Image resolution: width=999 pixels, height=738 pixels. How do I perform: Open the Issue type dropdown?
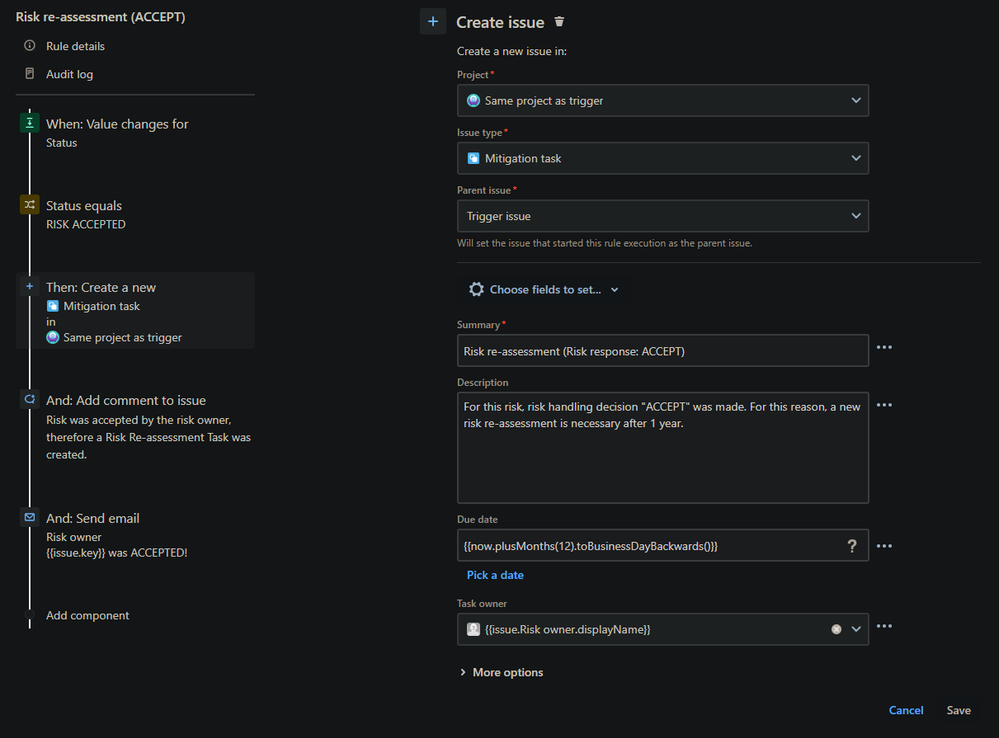click(663, 158)
